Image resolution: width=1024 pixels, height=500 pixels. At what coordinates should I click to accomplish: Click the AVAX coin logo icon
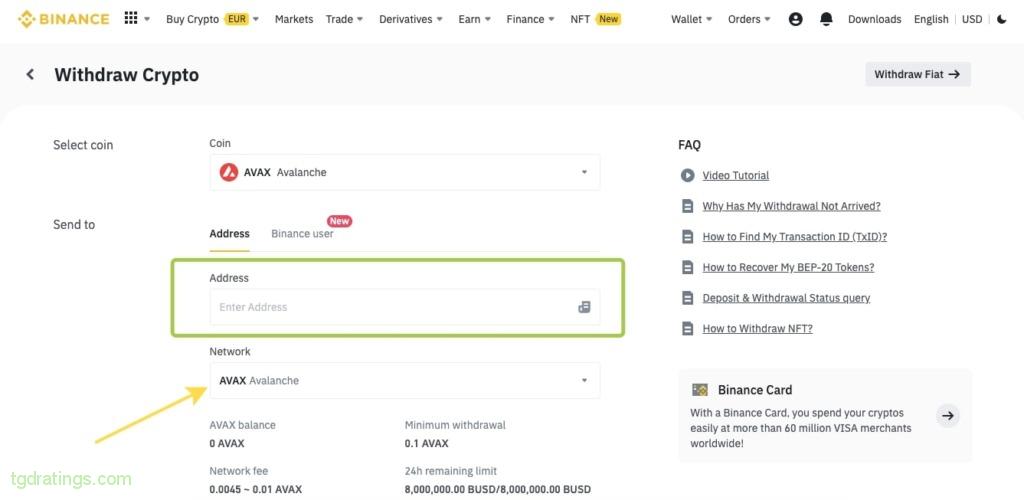tap(229, 172)
